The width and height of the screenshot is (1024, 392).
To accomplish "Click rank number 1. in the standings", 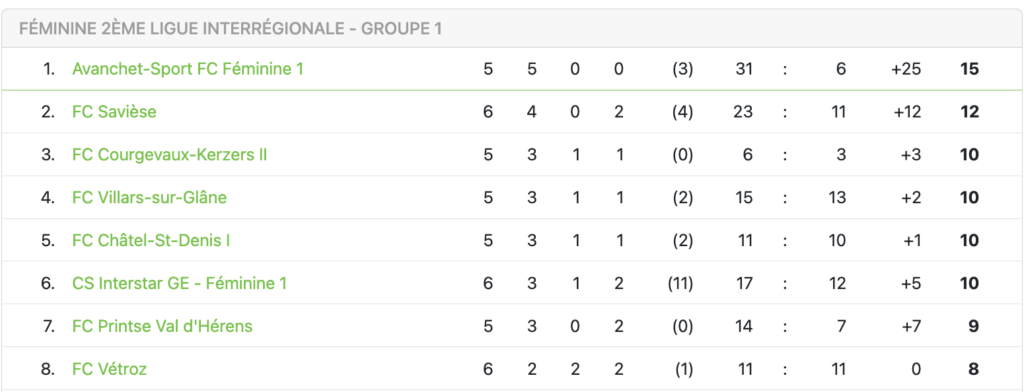I will click(49, 69).
